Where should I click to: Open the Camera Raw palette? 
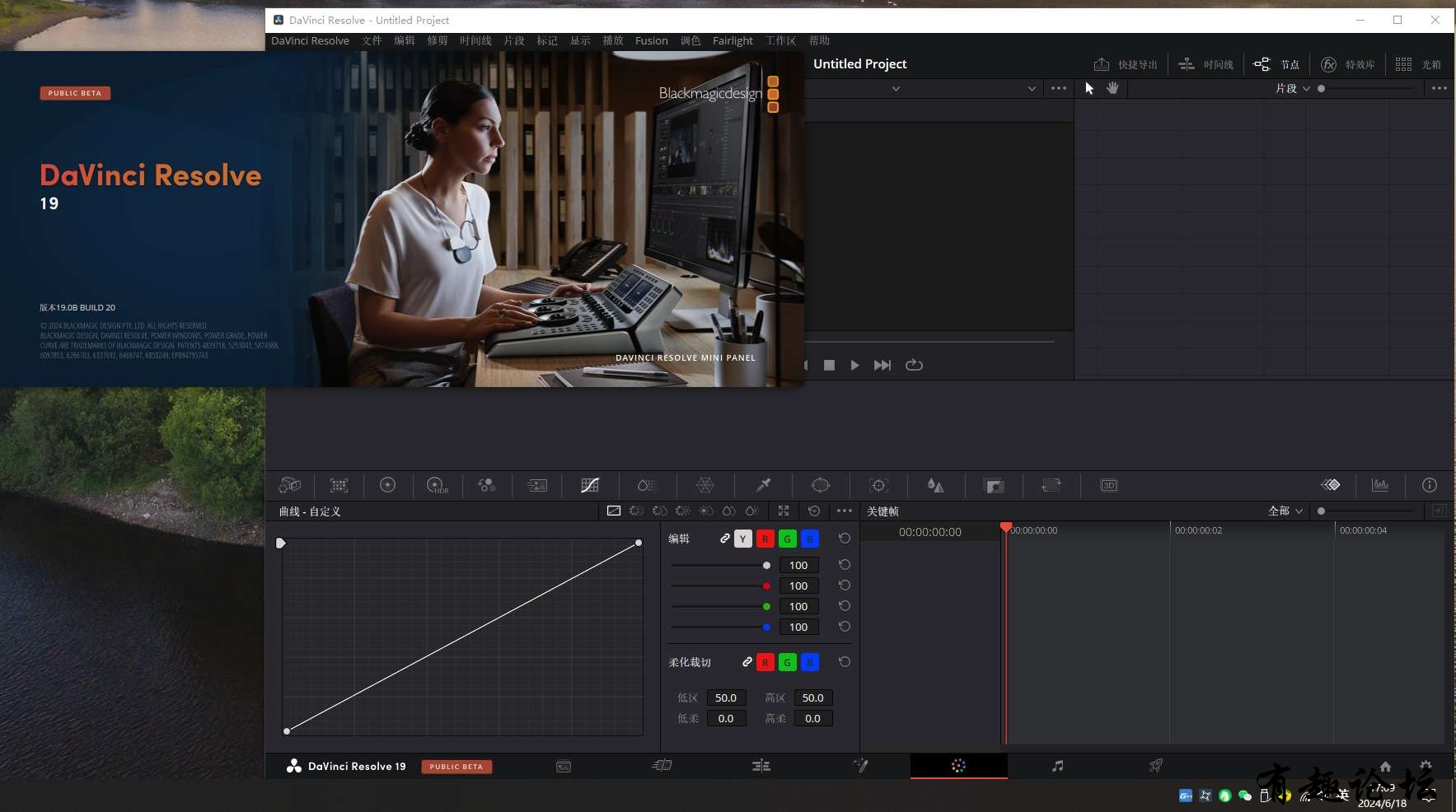pyautogui.click(x=289, y=485)
